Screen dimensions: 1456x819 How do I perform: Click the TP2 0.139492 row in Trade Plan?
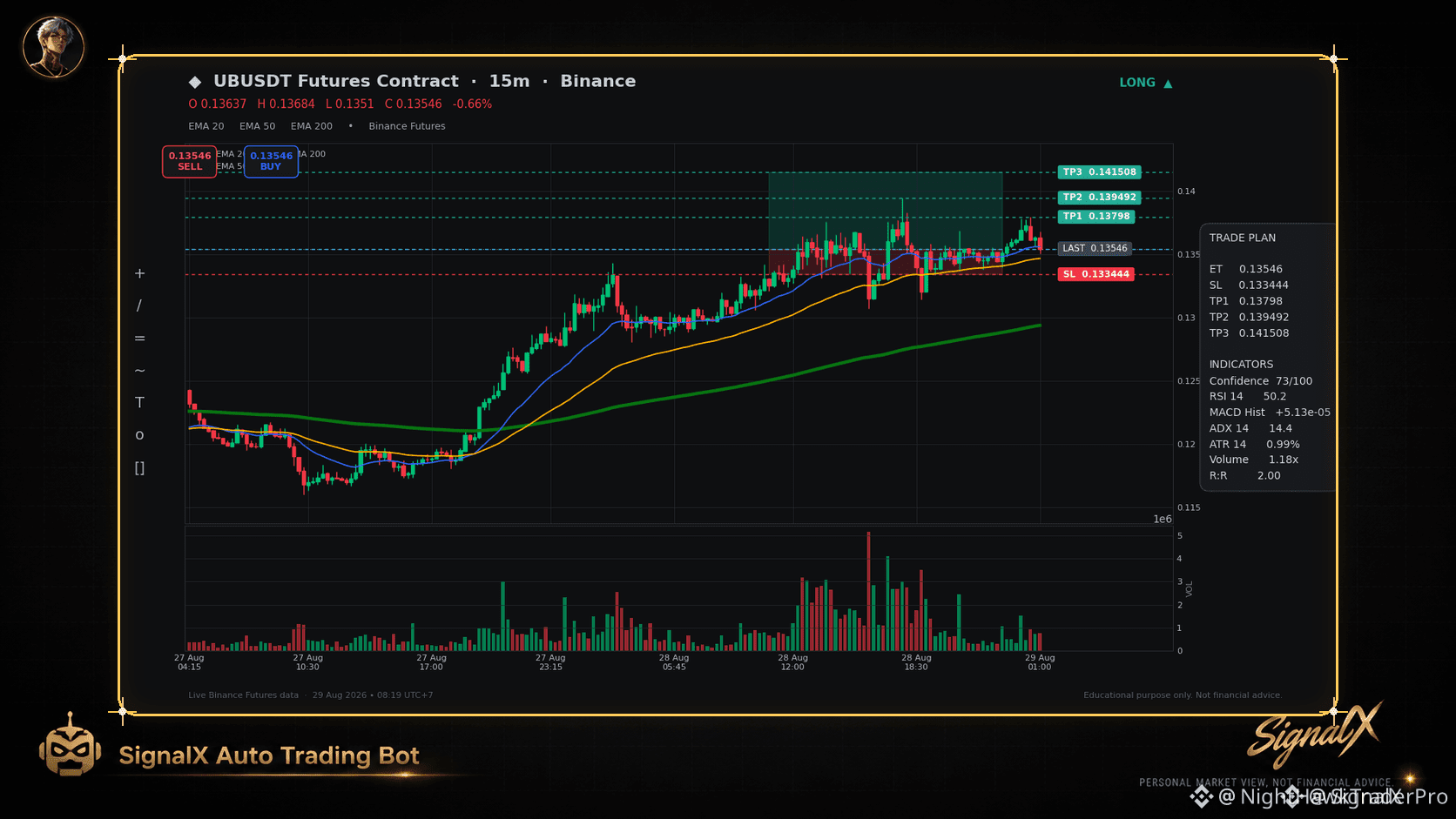point(1249,317)
